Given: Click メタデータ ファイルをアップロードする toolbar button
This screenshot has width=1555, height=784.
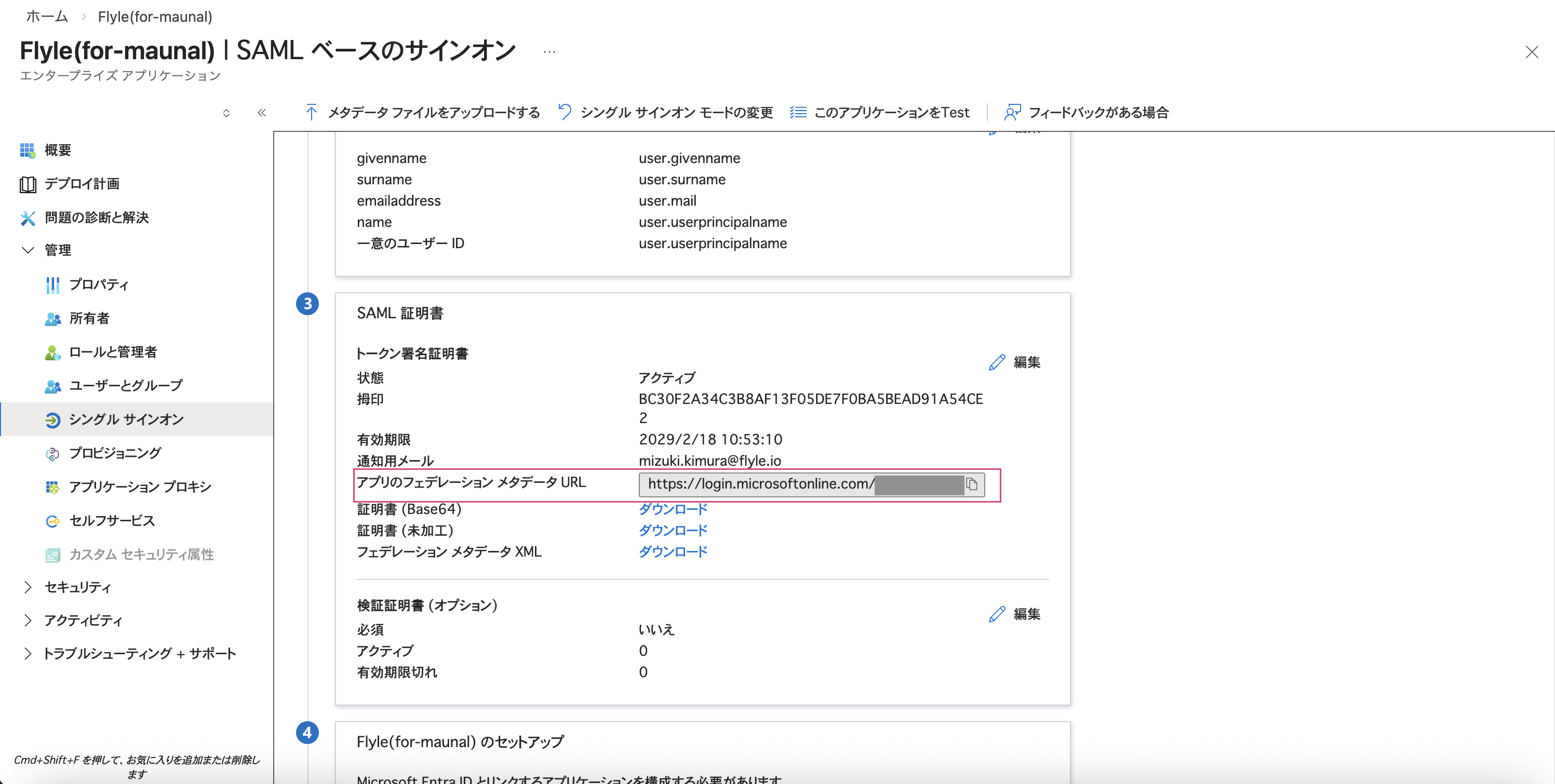Looking at the screenshot, I should (423, 112).
